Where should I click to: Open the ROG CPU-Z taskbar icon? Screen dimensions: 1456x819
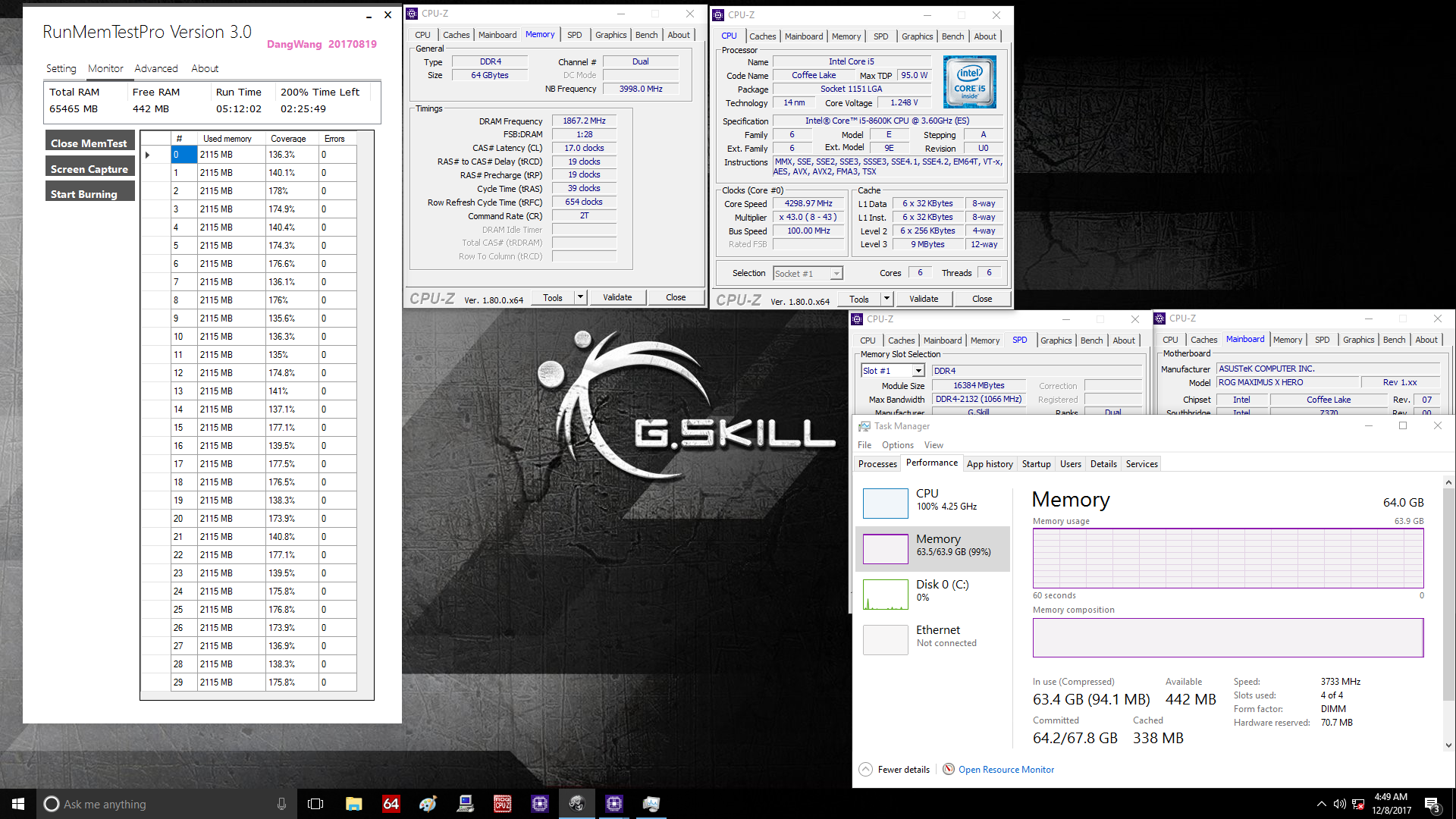(502, 804)
